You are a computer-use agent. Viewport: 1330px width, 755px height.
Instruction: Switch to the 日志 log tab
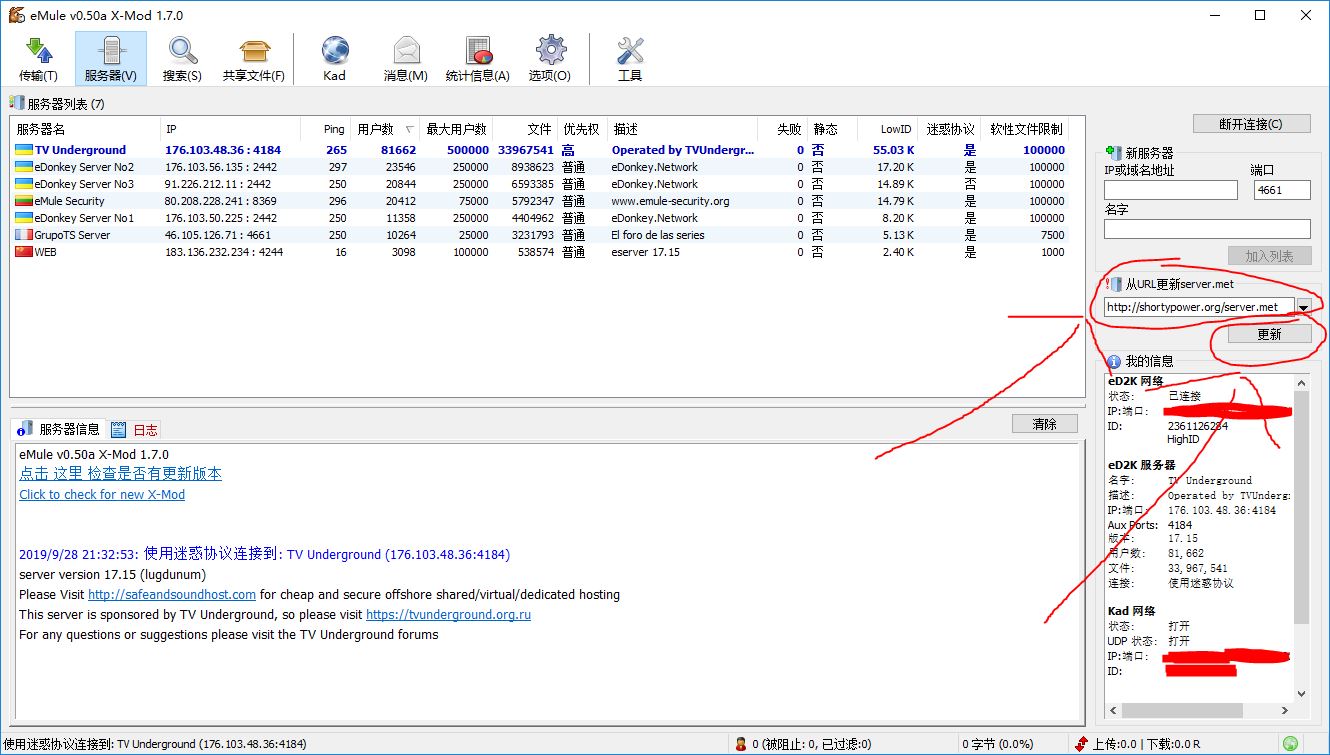(135, 430)
